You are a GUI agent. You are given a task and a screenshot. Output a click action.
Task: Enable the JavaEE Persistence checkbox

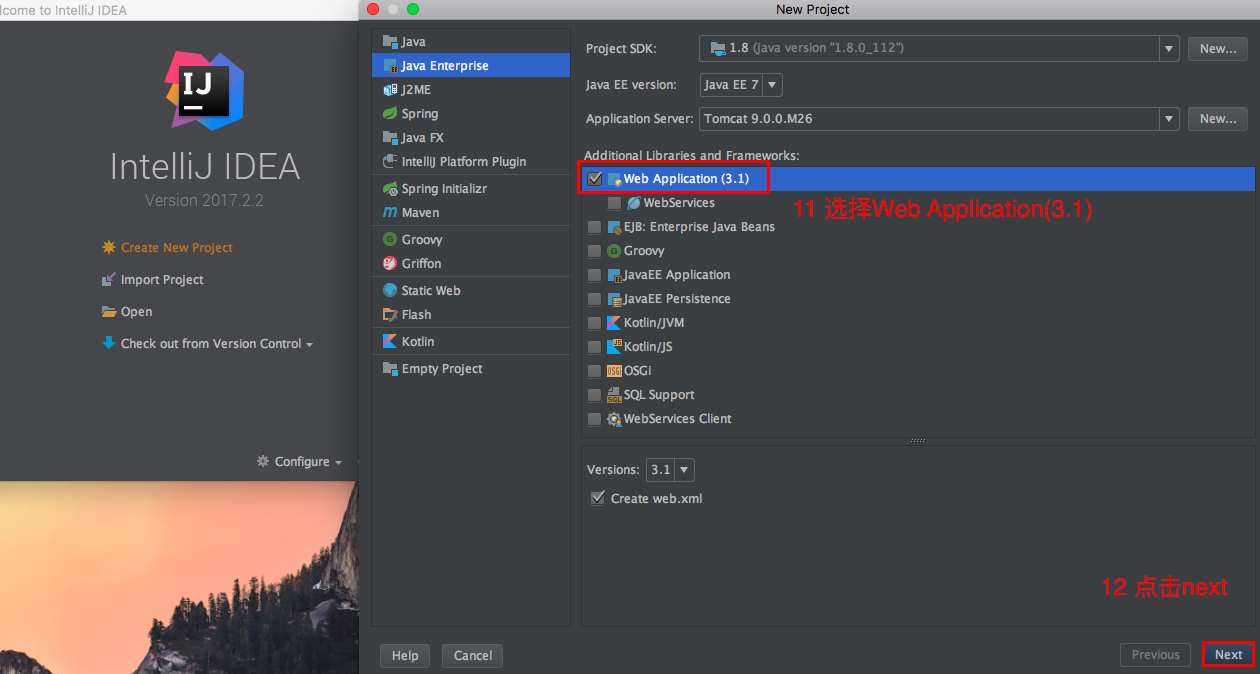click(x=595, y=299)
